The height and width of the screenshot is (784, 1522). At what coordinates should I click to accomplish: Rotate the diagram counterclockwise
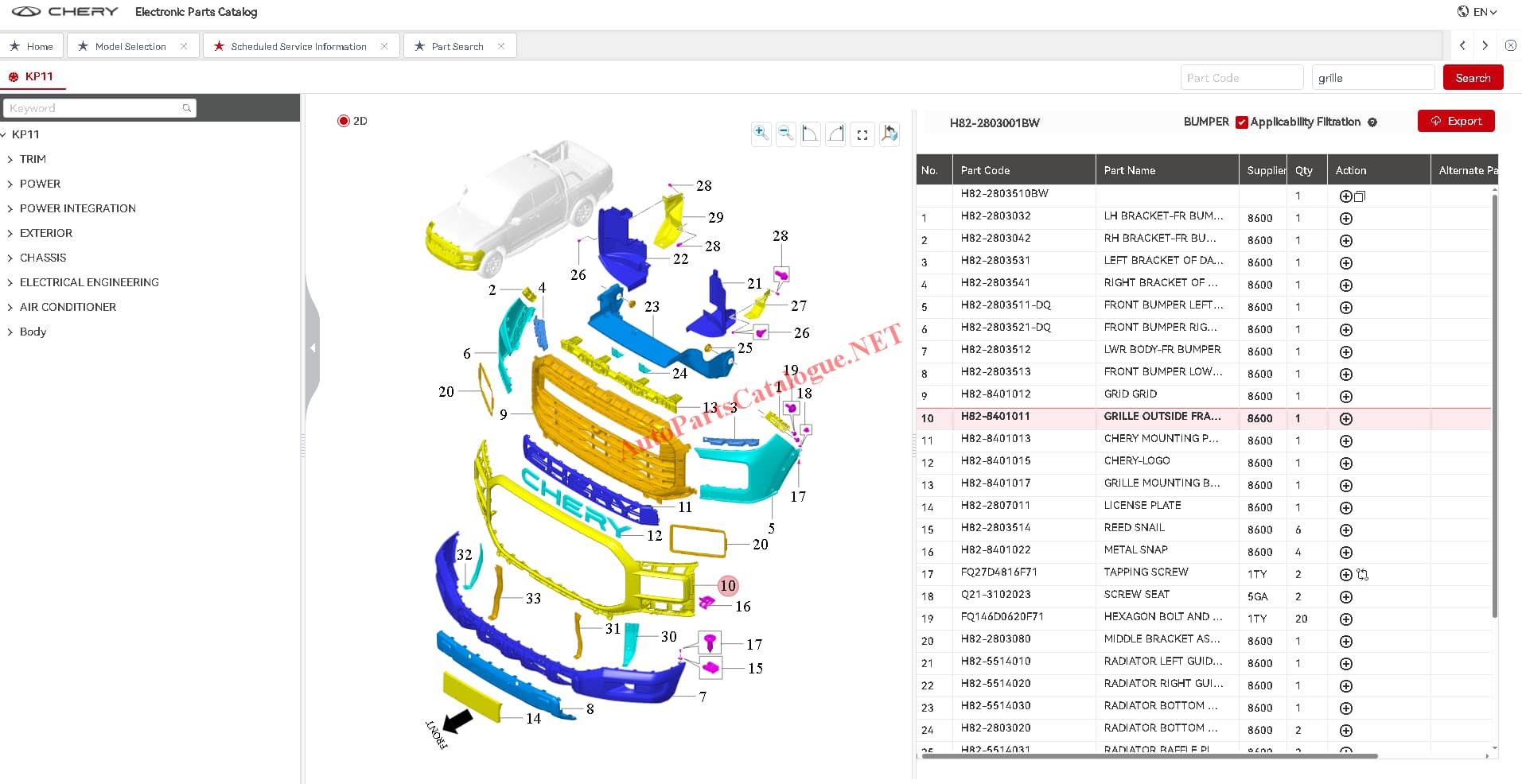pyautogui.click(x=810, y=134)
